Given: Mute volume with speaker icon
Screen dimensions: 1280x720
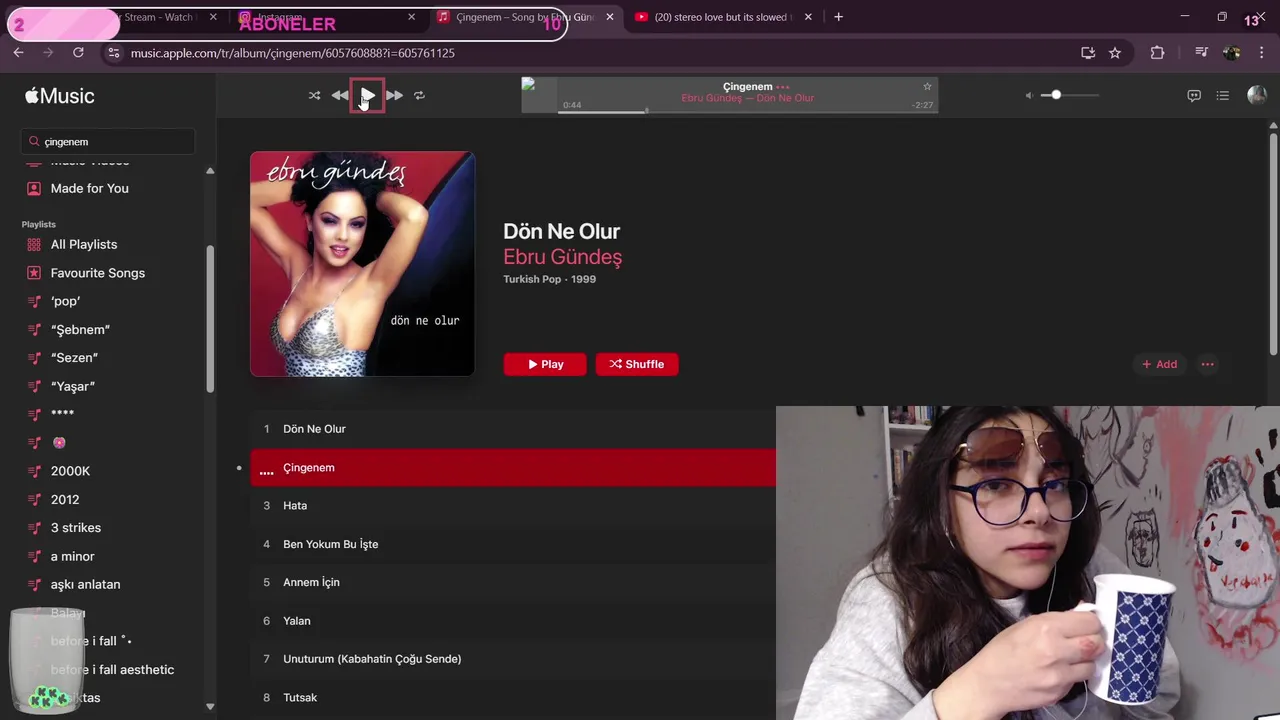Looking at the screenshot, I should 1029,96.
